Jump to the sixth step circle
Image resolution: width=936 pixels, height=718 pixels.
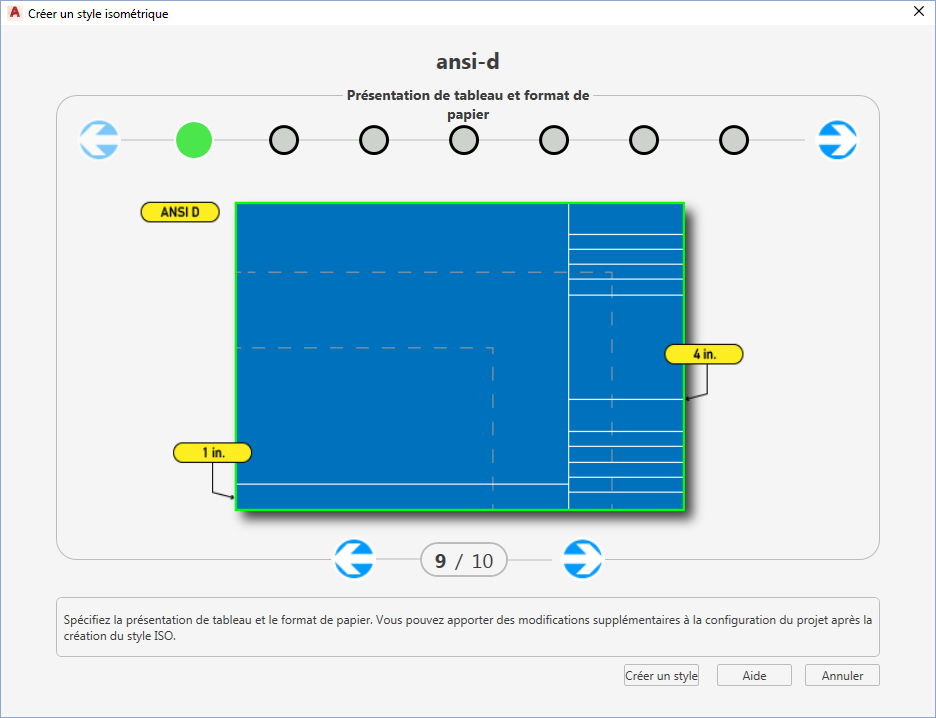point(644,140)
